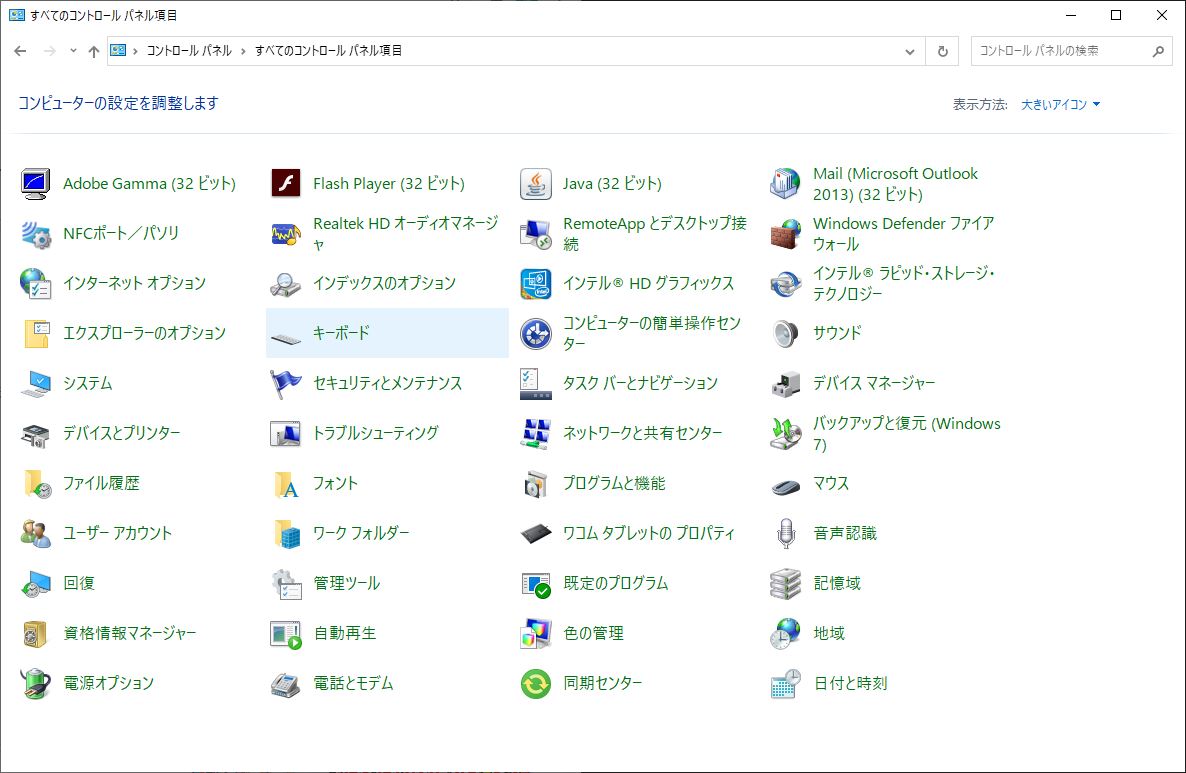Open ネットワークと共有センター icon
The image size is (1186, 773).
pos(536,433)
